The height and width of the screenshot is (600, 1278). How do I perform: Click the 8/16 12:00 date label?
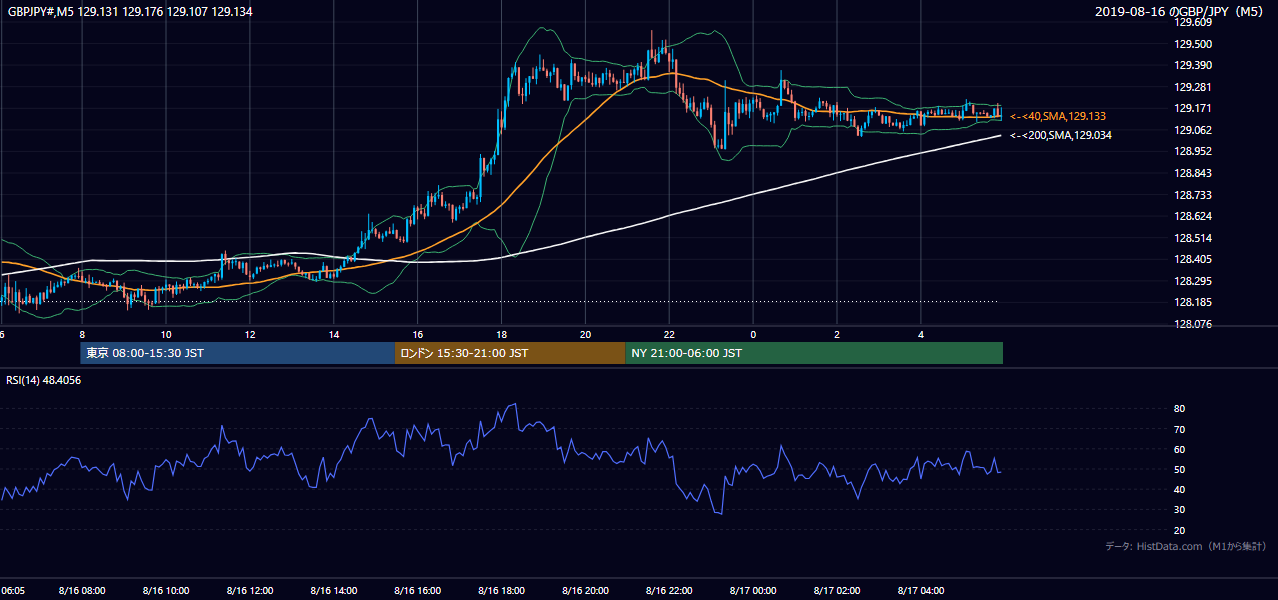click(x=249, y=591)
